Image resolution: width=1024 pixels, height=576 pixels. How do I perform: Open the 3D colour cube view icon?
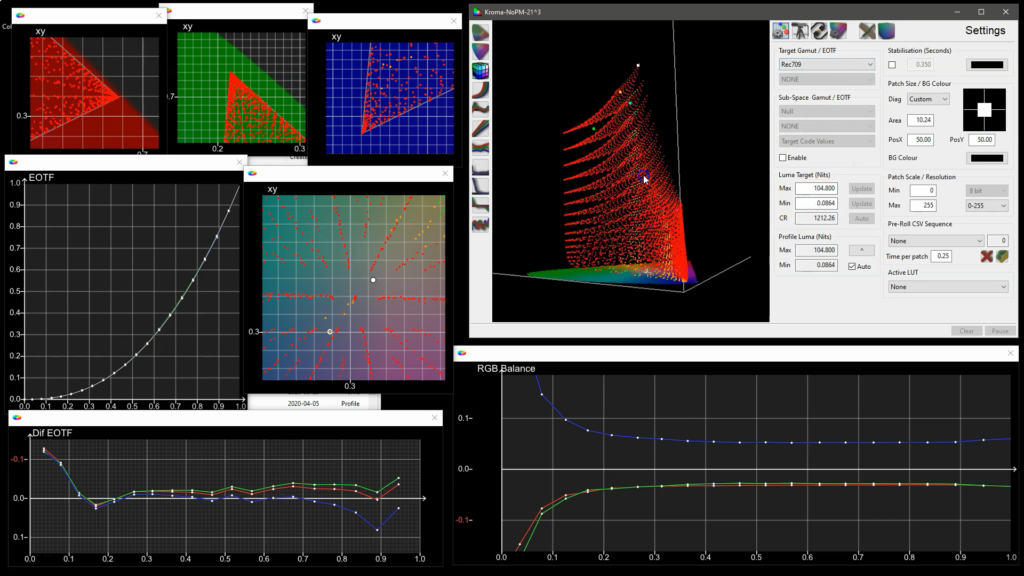(x=481, y=71)
